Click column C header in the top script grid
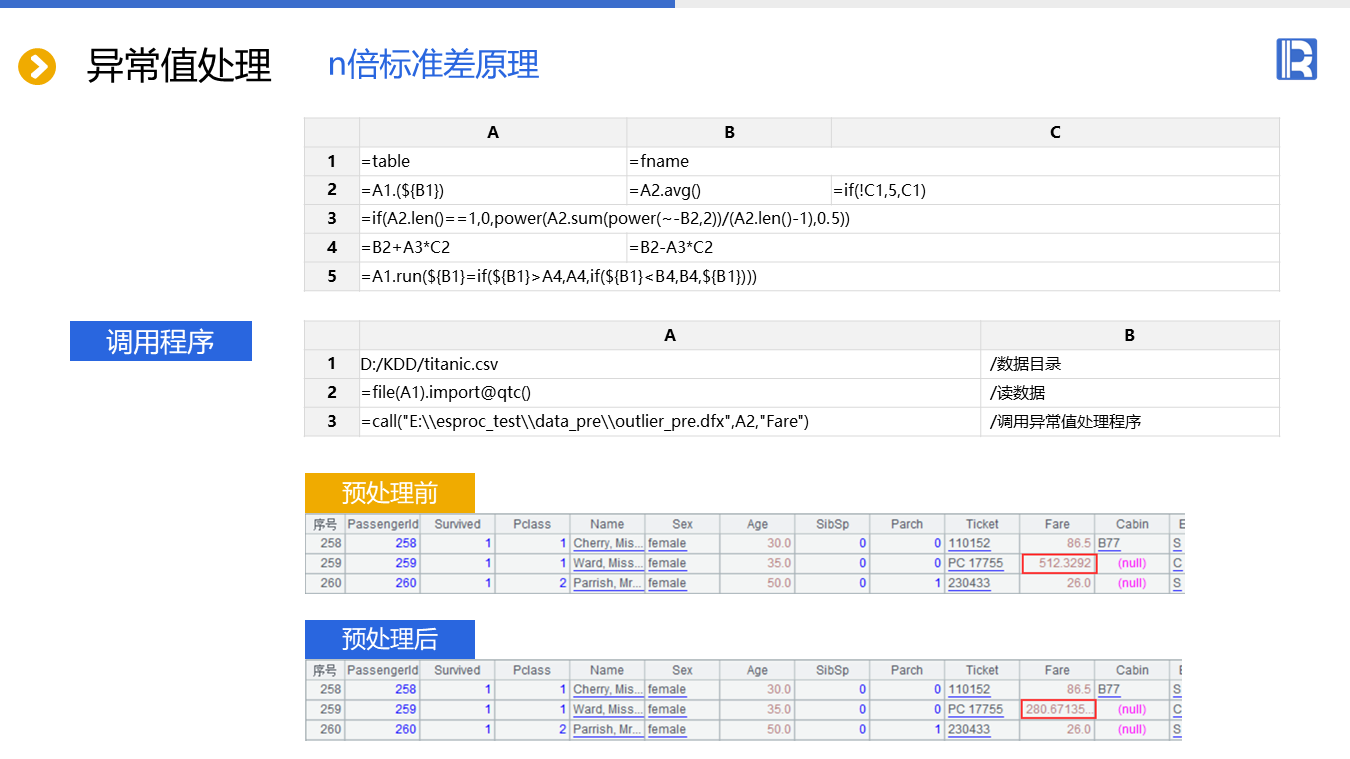This screenshot has height=759, width=1350. (1054, 132)
